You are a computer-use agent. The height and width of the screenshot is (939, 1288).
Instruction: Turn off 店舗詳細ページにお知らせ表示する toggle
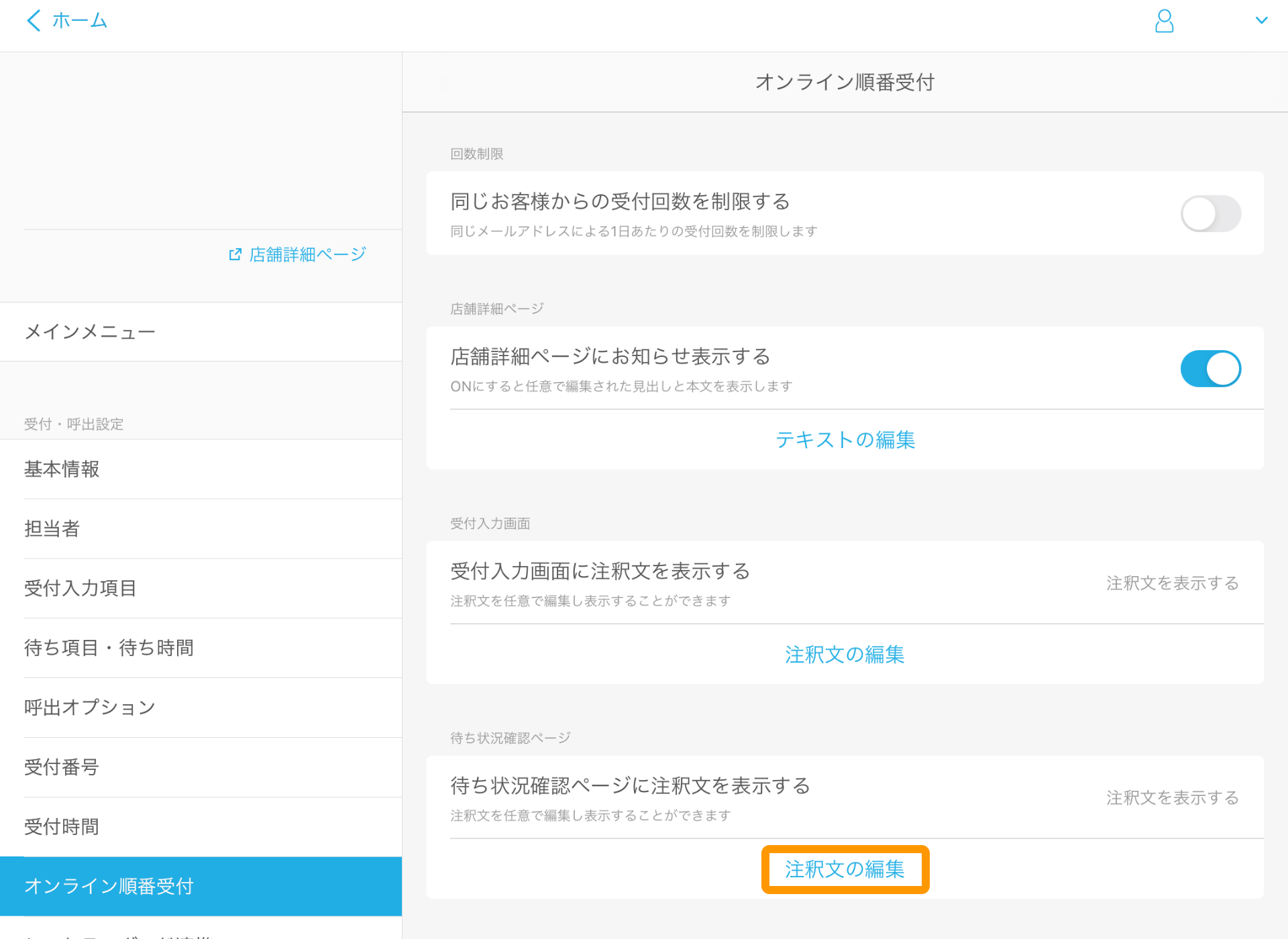(1210, 368)
